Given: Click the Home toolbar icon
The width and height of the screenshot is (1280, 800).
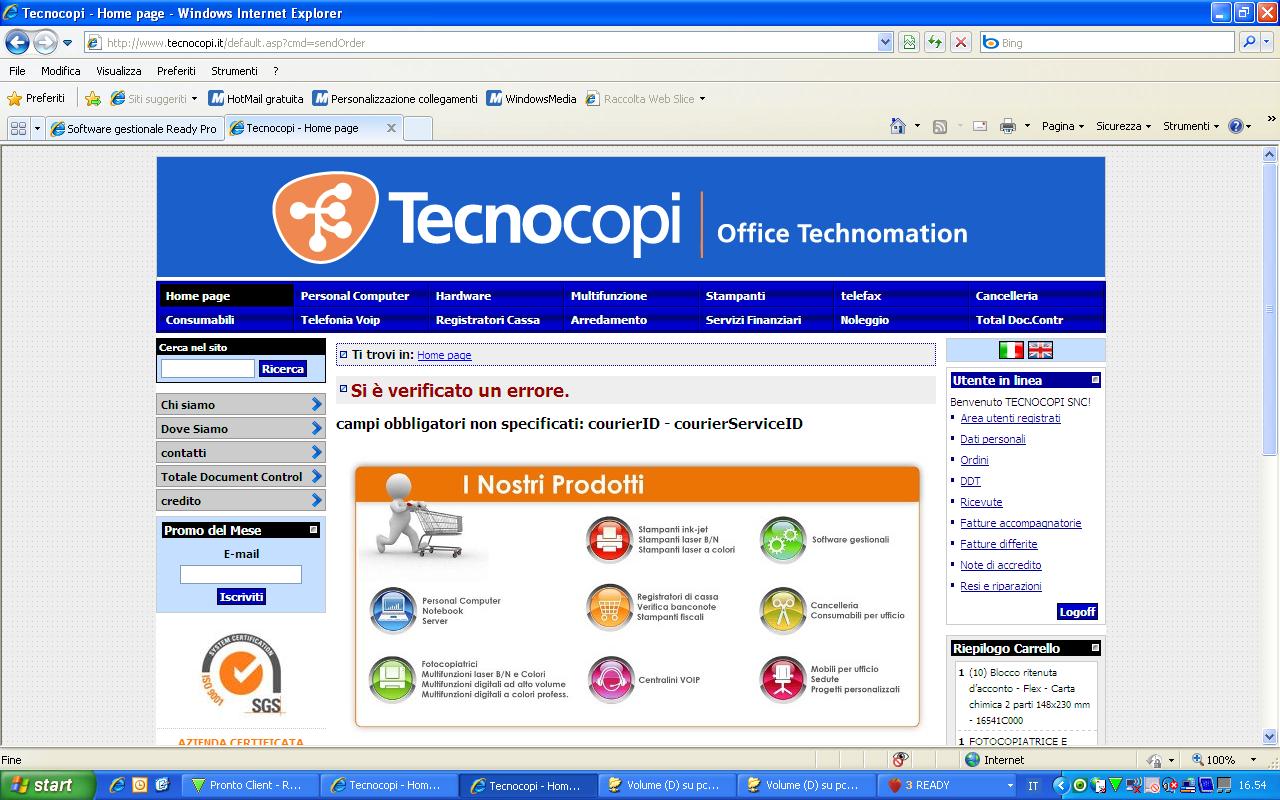Looking at the screenshot, I should tap(898, 126).
